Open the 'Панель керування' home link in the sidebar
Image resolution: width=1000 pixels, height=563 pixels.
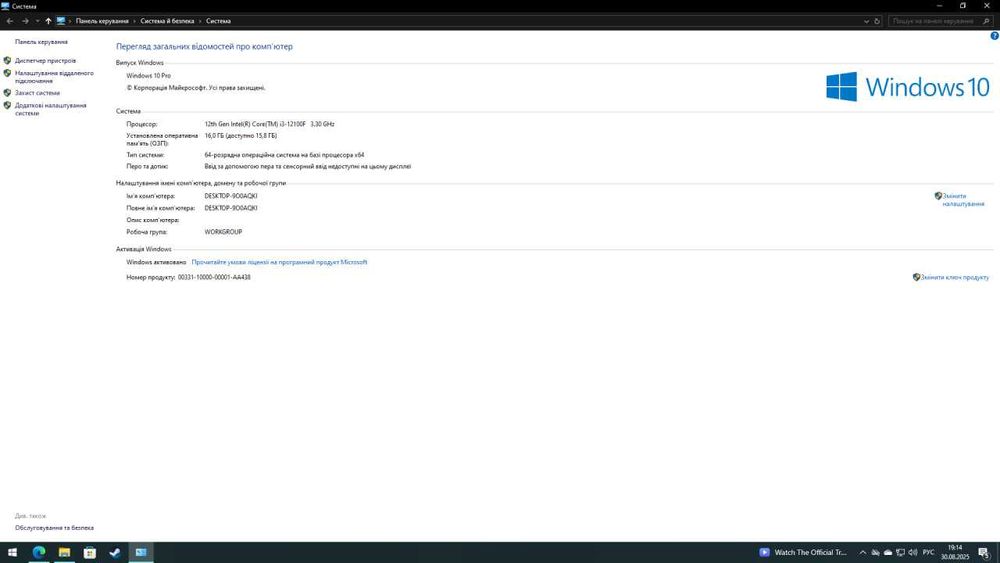(41, 42)
